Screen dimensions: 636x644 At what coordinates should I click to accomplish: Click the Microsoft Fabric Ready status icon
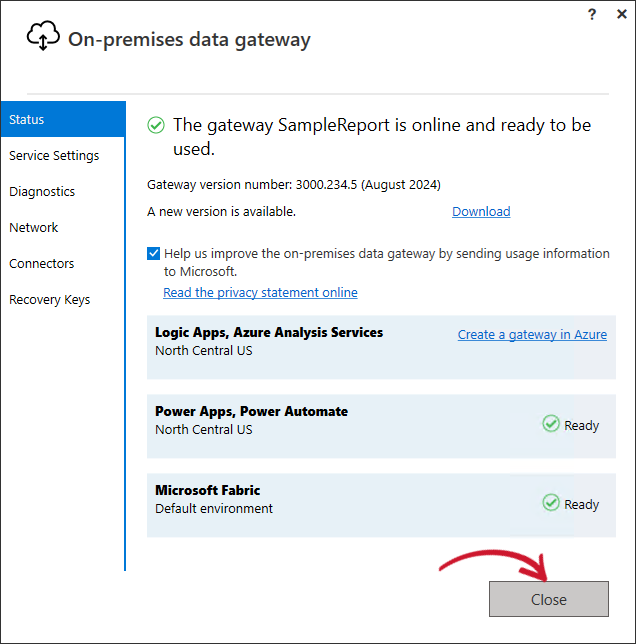click(551, 503)
